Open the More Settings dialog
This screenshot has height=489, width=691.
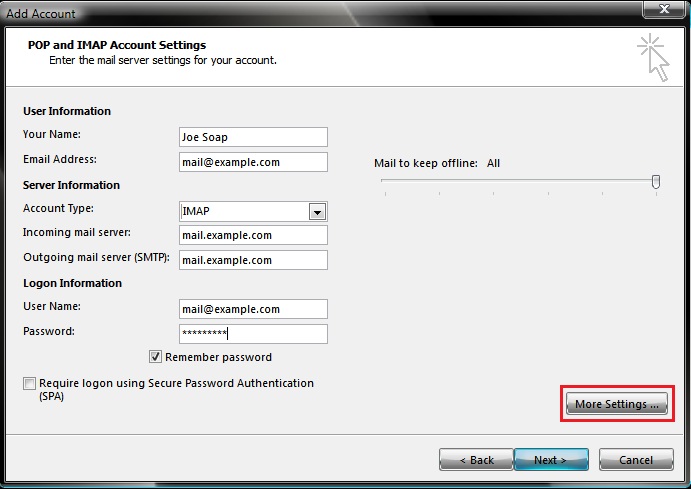pyautogui.click(x=617, y=404)
